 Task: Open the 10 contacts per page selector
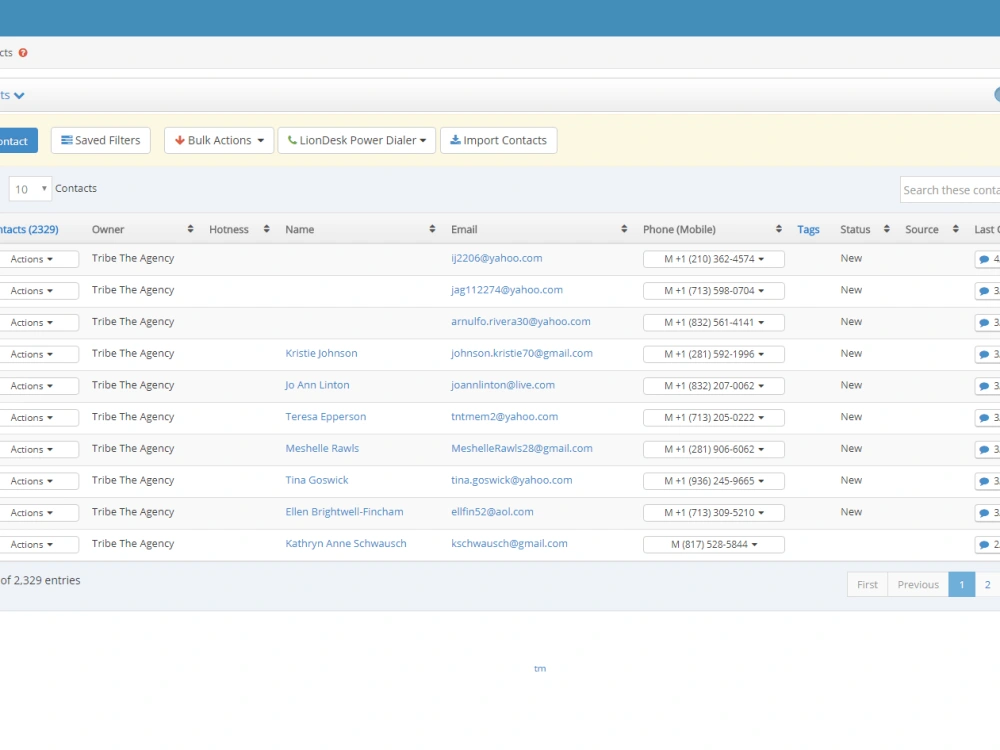coord(30,189)
